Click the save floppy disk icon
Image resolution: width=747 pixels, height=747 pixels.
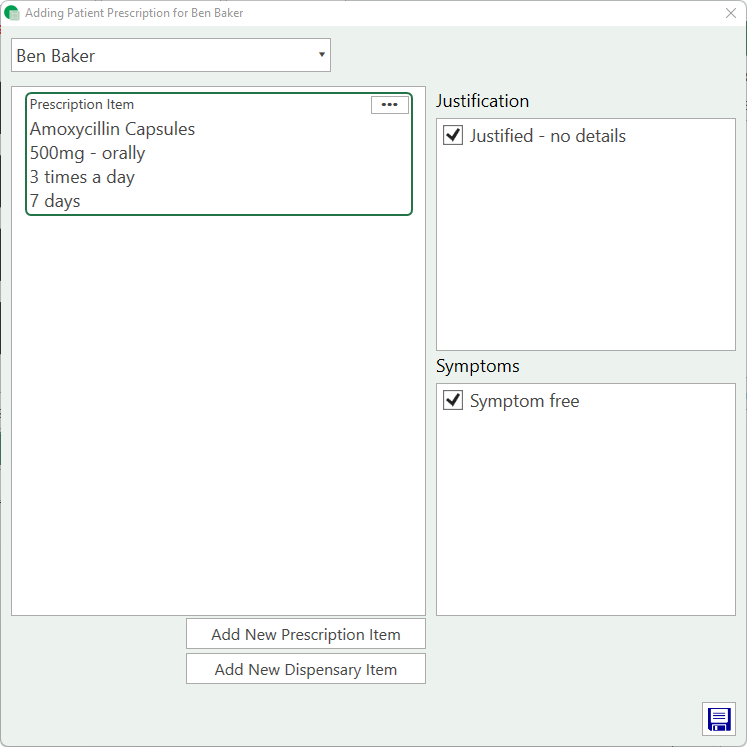(718, 719)
